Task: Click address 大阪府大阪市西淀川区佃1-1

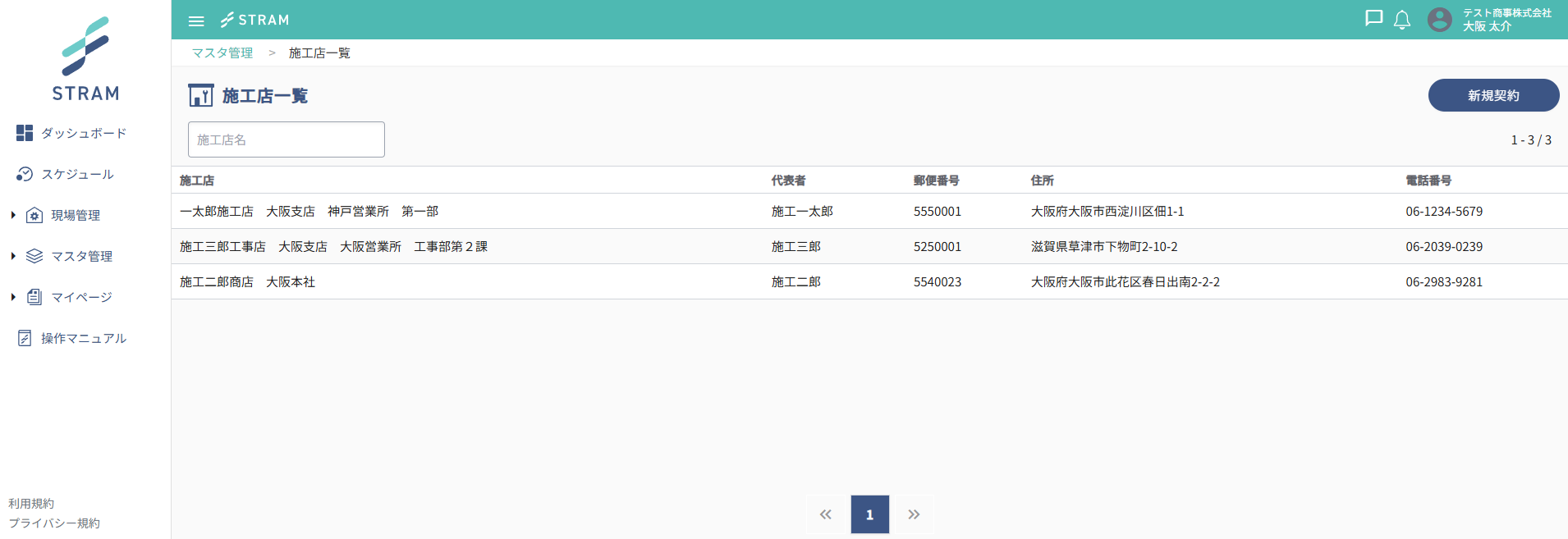Action: point(1107,211)
